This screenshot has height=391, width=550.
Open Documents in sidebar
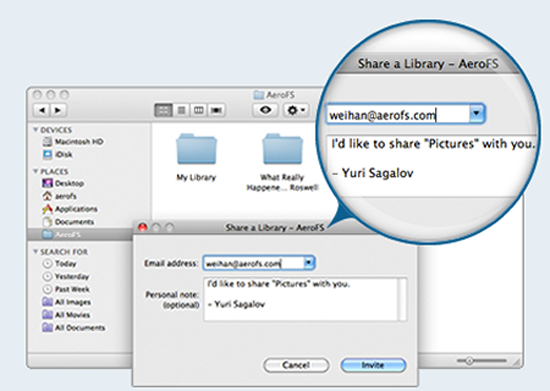[x=68, y=222]
